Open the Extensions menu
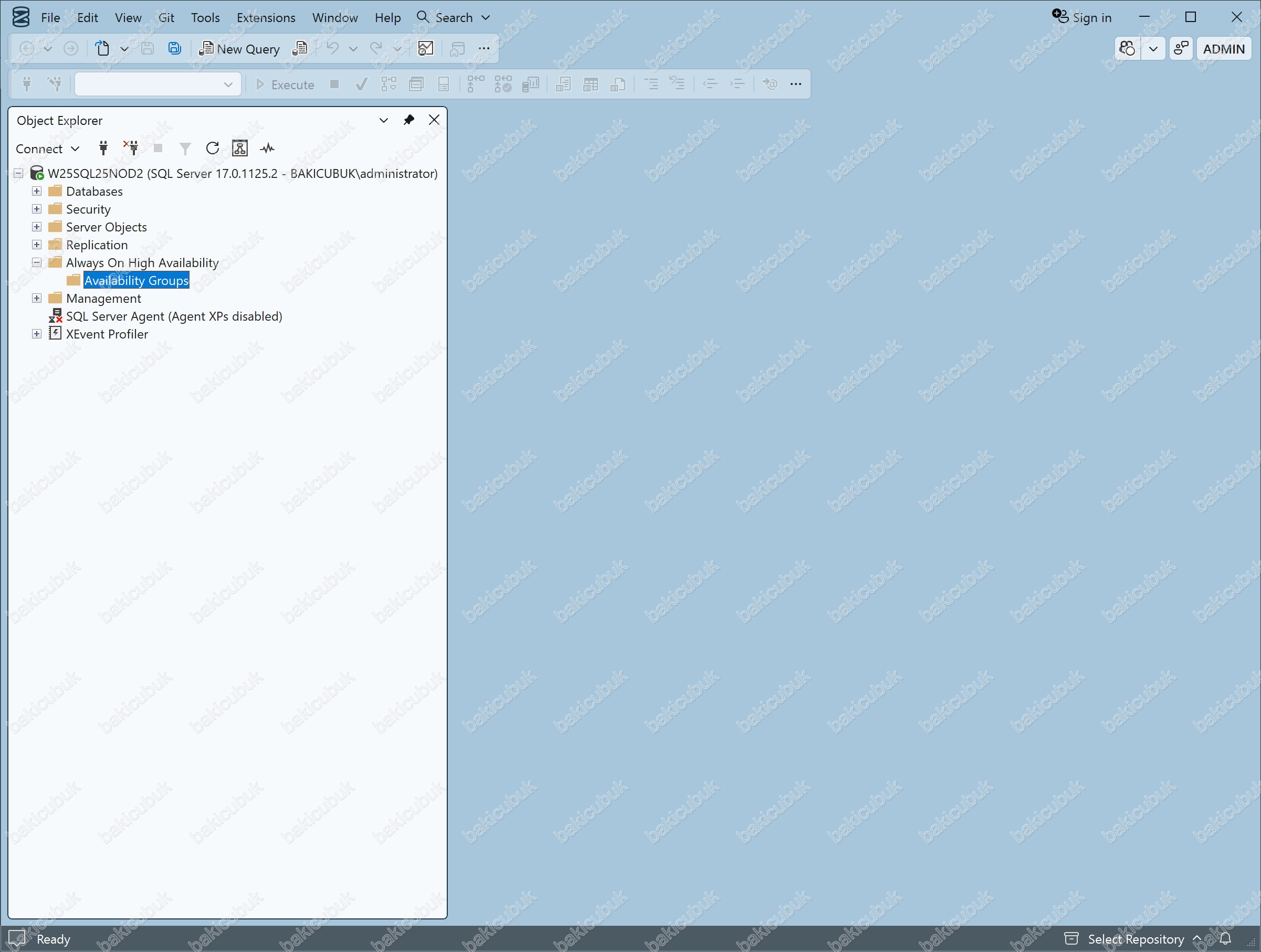Image resolution: width=1261 pixels, height=952 pixels. click(266, 18)
